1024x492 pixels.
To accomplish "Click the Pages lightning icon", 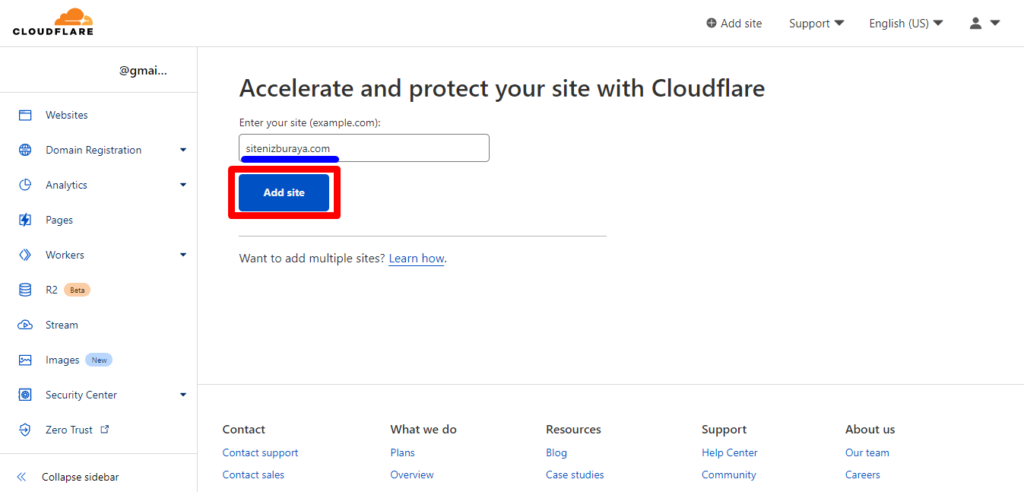I will pyautogui.click(x=25, y=220).
